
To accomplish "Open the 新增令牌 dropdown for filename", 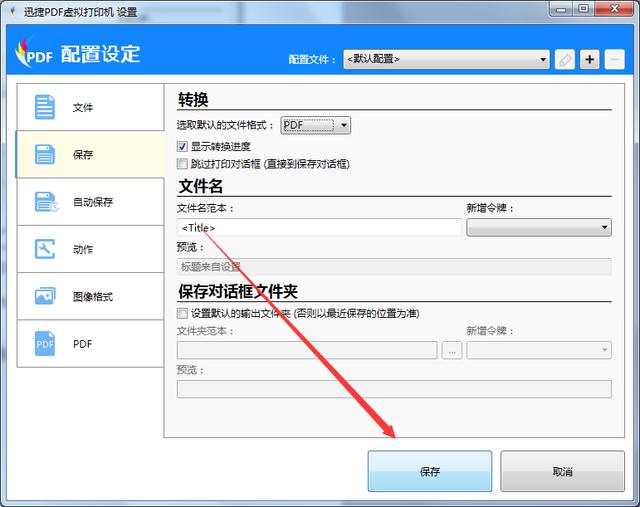I will pyautogui.click(x=538, y=228).
